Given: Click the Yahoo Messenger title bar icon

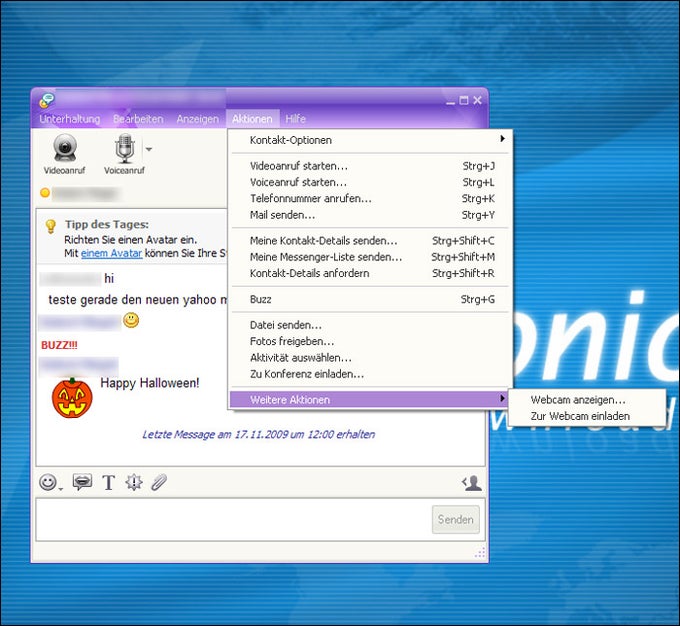Looking at the screenshot, I should point(46,100).
